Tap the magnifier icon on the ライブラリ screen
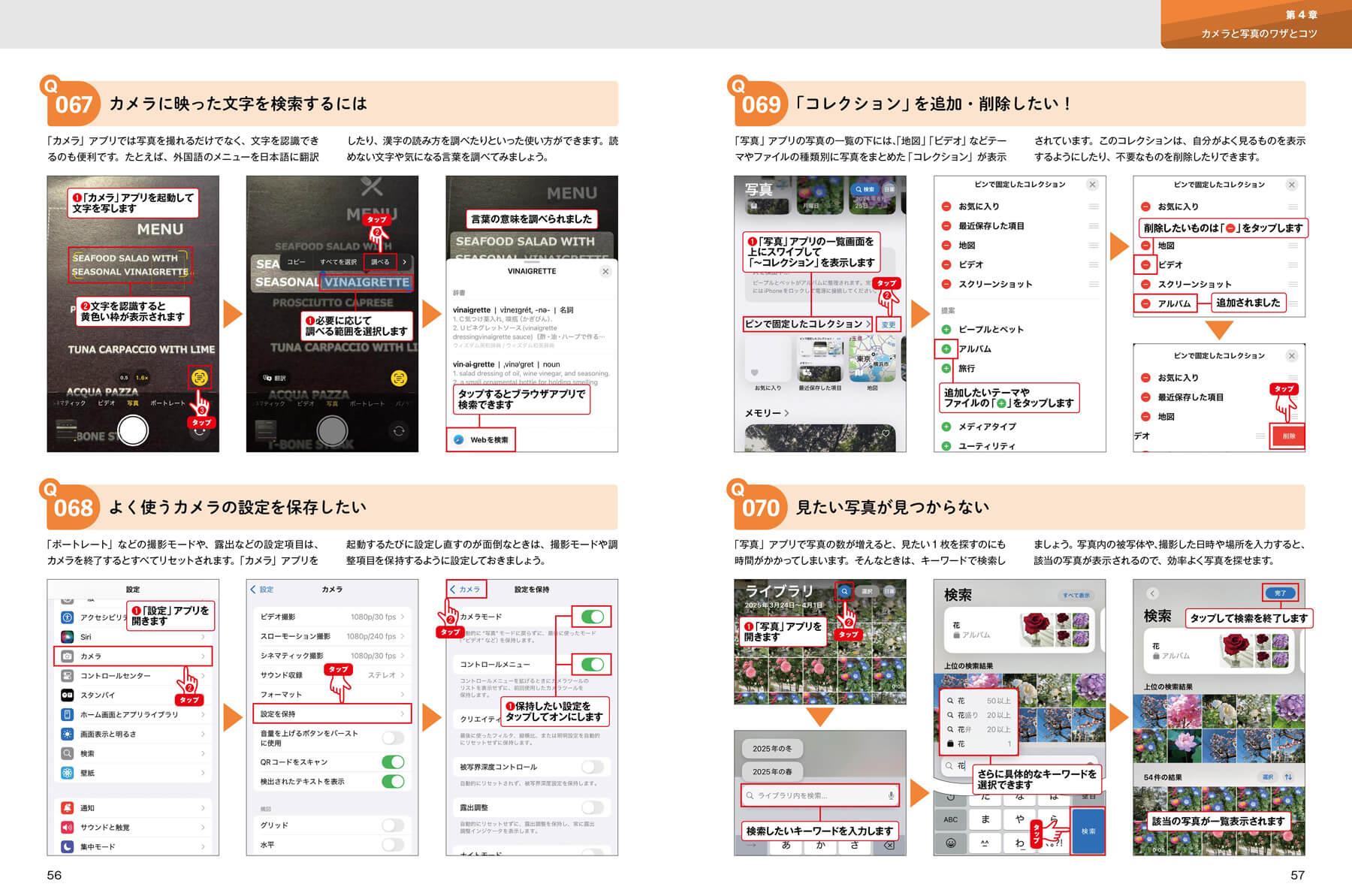 click(x=844, y=592)
